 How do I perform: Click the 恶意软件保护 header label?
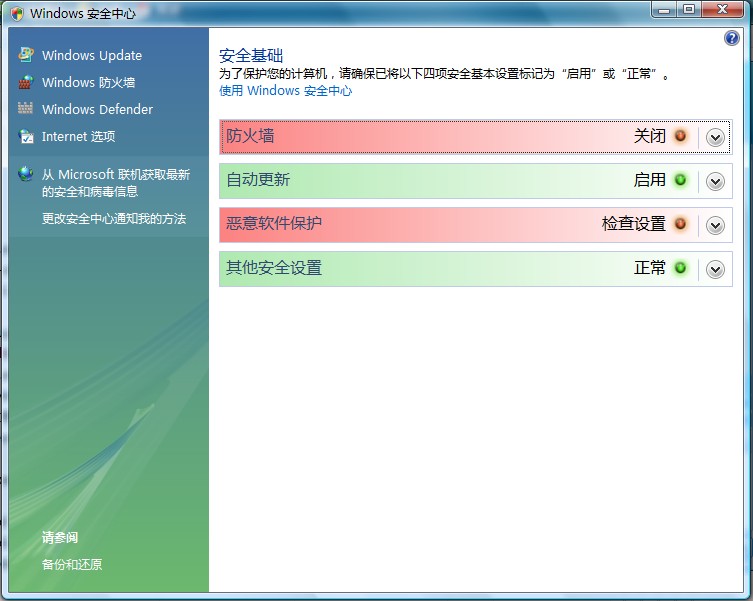coord(274,223)
